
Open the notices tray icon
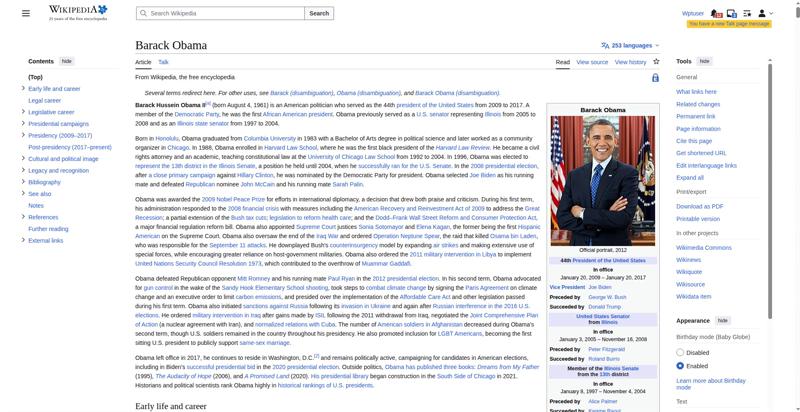[x=732, y=13]
